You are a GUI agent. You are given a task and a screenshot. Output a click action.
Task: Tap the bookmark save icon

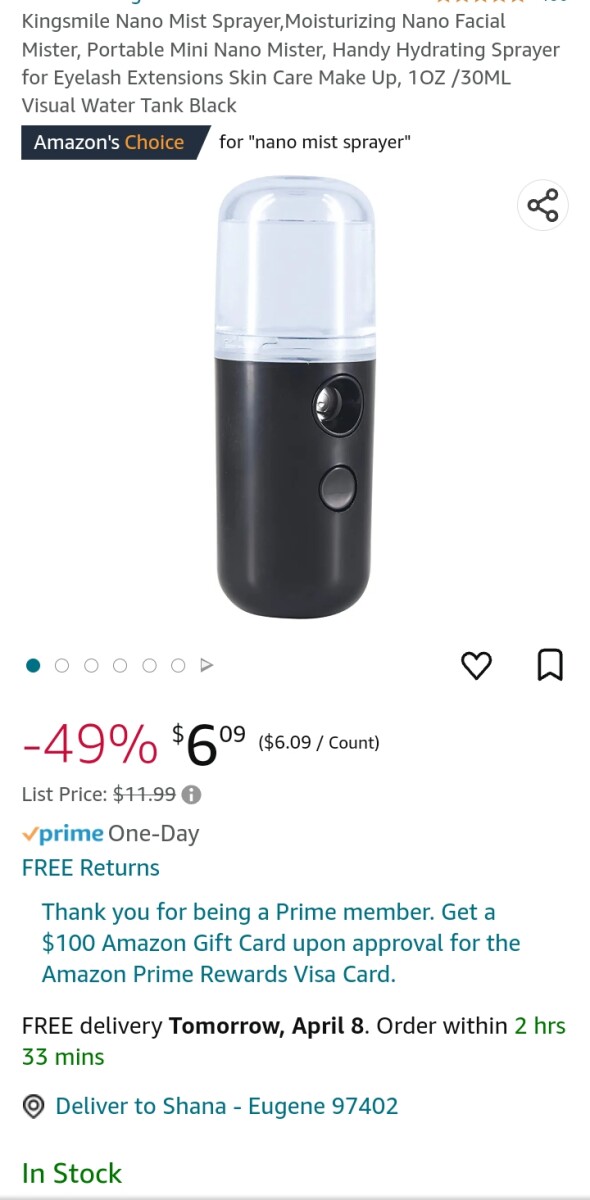[550, 665]
